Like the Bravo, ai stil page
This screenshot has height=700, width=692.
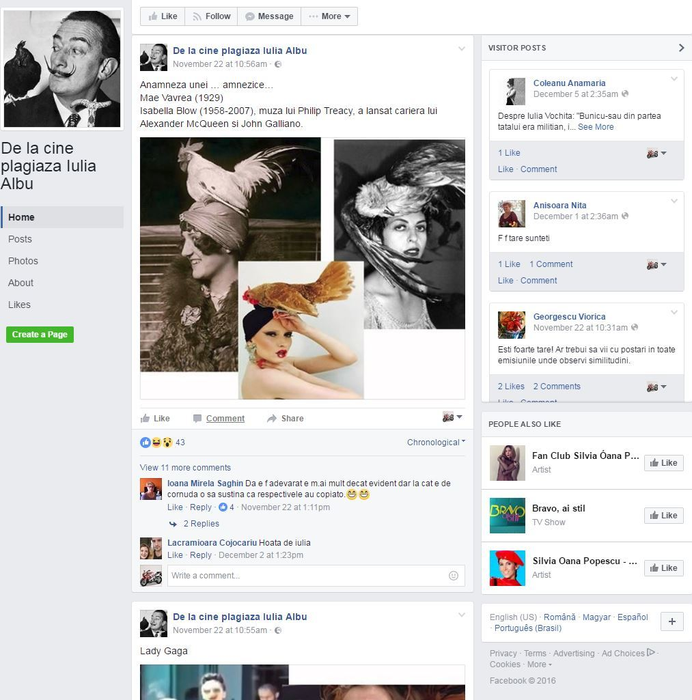[663, 516]
